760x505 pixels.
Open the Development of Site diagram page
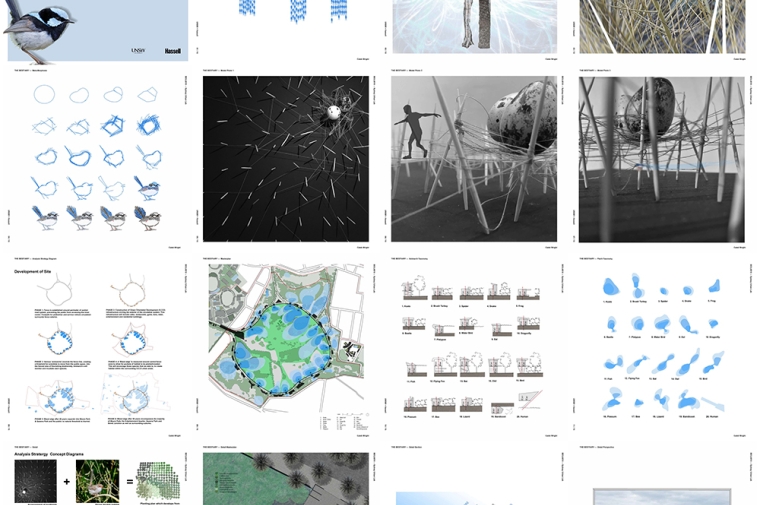(x=97, y=347)
